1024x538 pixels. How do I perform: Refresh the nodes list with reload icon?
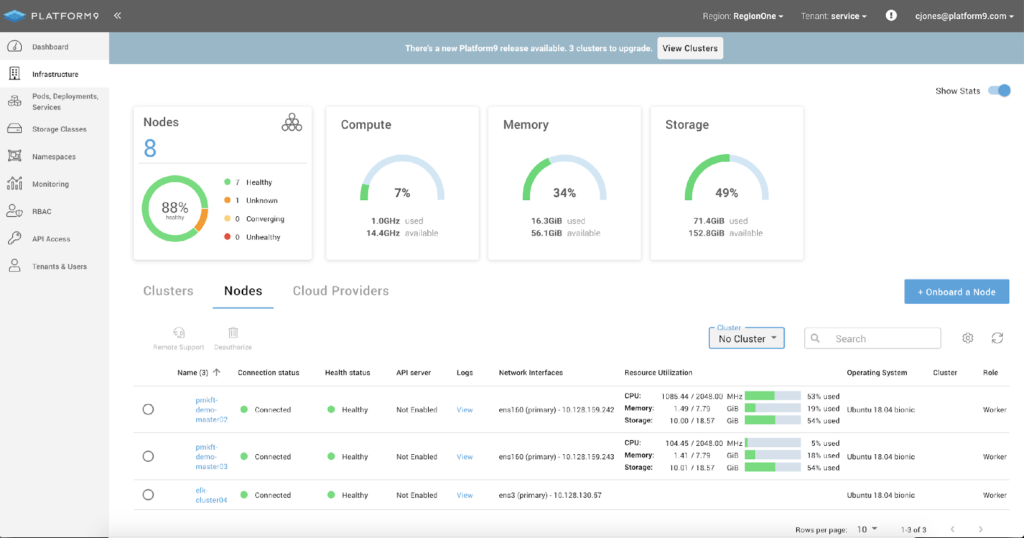coord(997,338)
